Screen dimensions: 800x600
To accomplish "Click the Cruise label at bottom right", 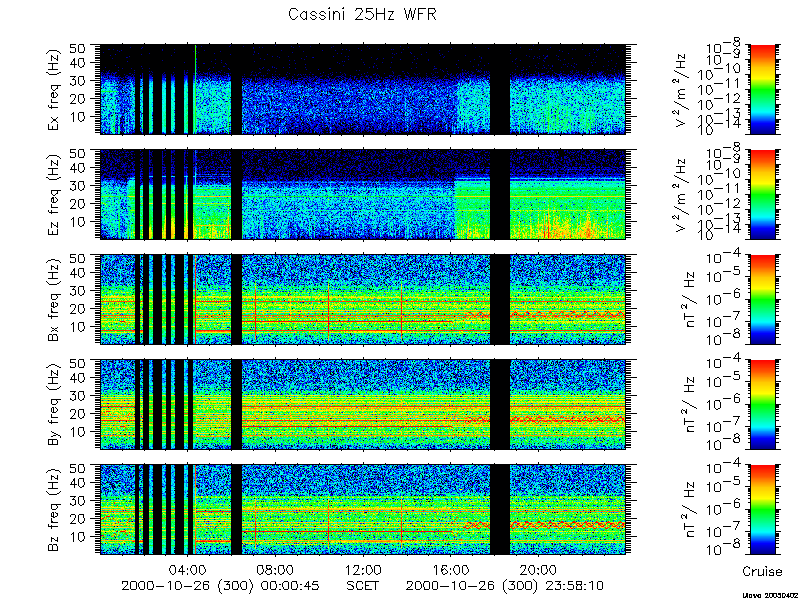I will [x=762, y=571].
